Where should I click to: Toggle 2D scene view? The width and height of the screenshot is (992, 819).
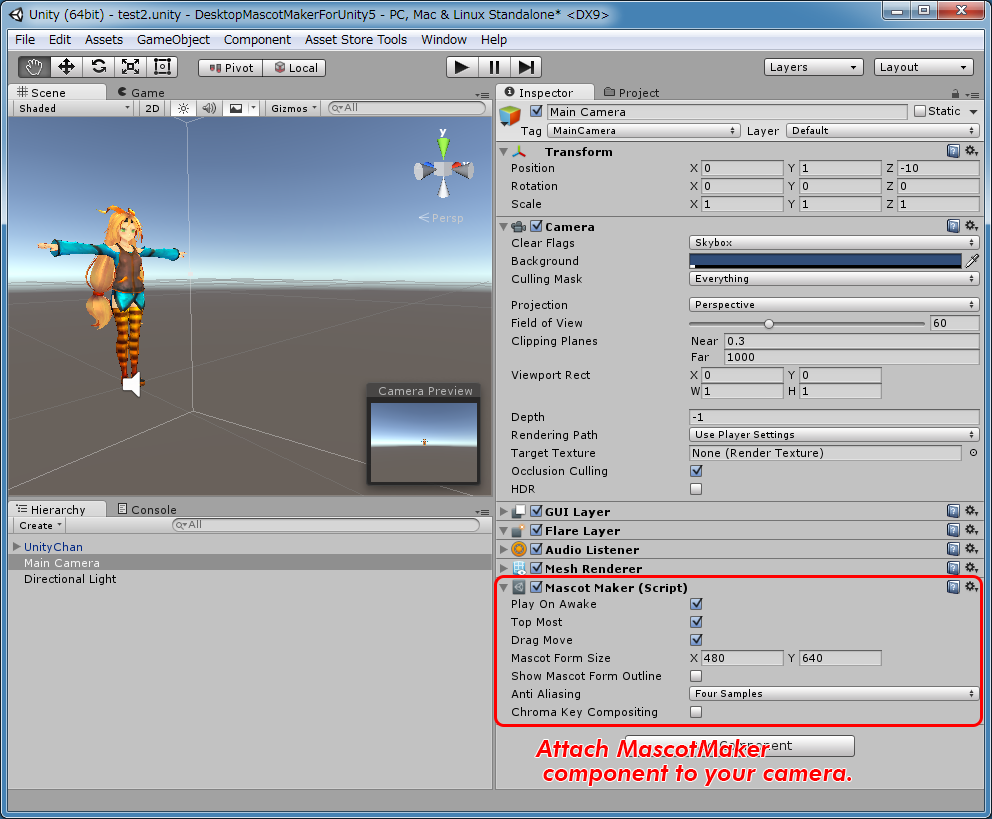(152, 109)
